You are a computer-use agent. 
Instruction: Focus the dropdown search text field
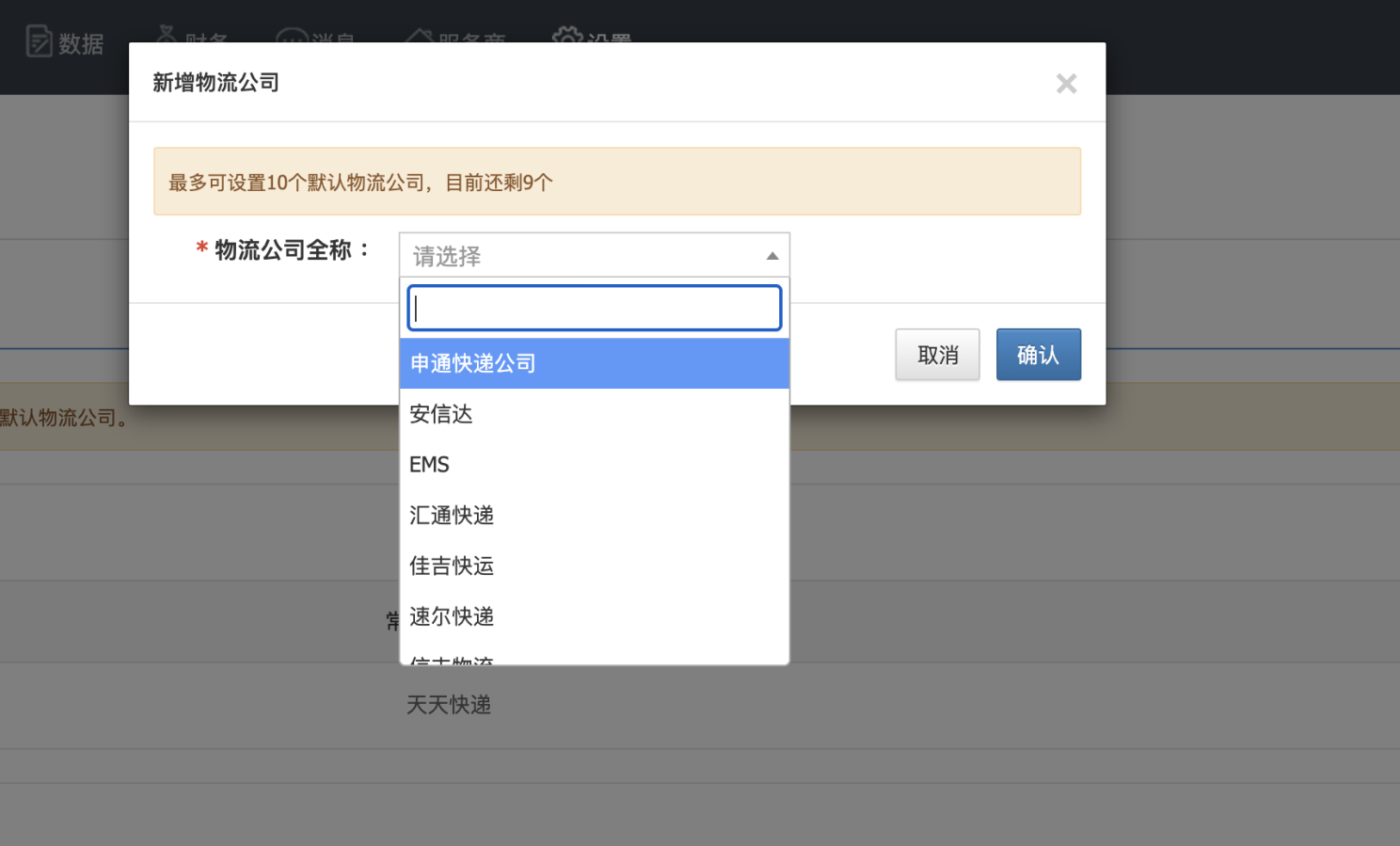coord(594,308)
